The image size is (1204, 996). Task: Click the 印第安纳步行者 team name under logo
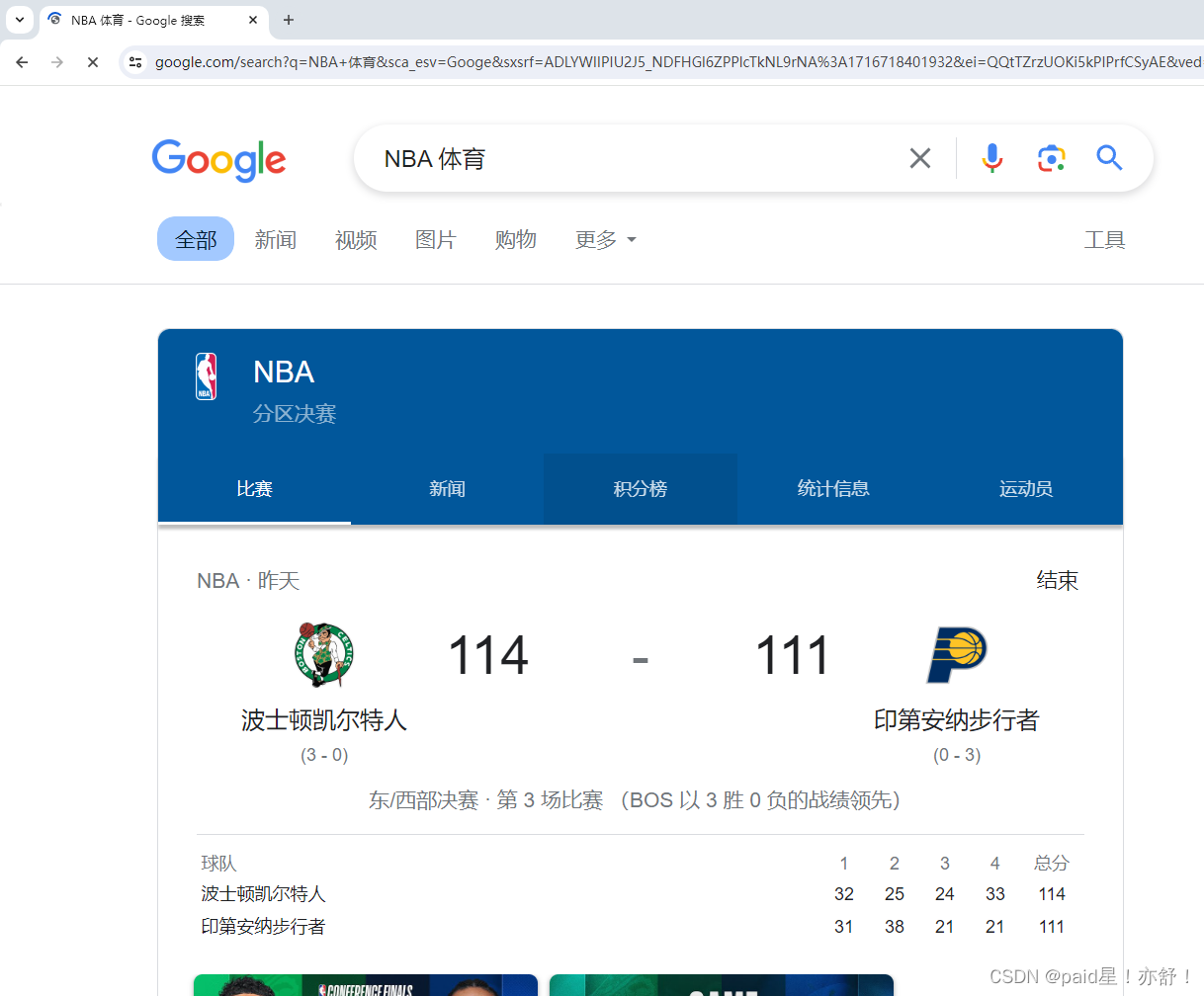(x=957, y=720)
